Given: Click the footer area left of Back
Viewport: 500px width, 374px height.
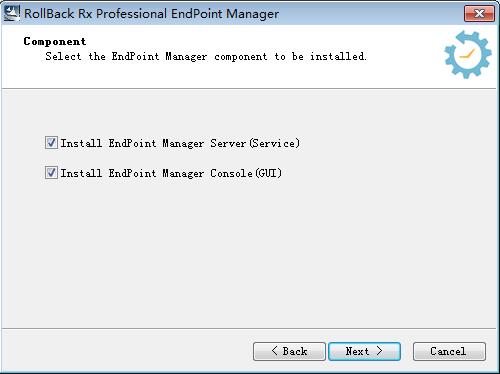Looking at the screenshot, I should click(127, 351).
